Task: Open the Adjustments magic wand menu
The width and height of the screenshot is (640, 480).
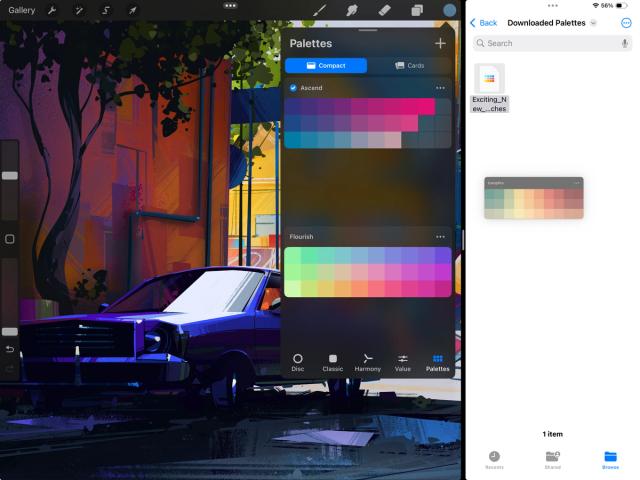Action: [79, 10]
